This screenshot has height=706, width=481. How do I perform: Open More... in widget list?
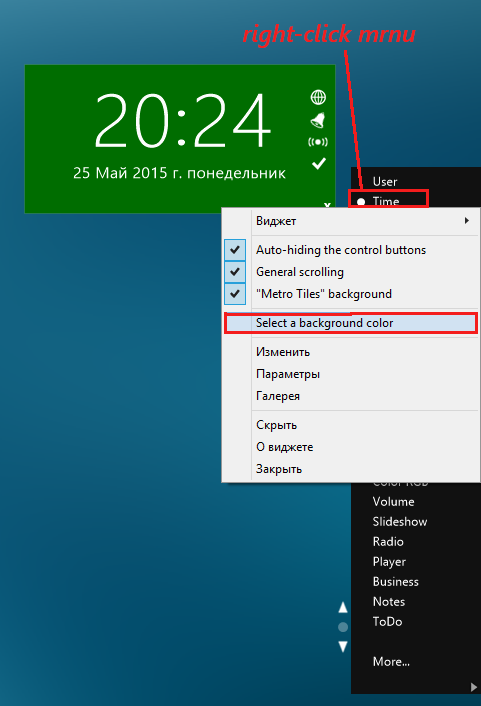click(391, 661)
